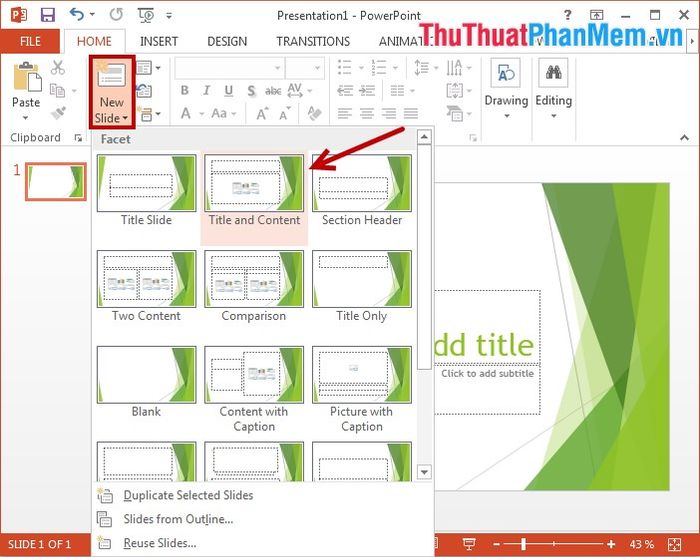The image size is (700, 557).
Task: Open the Customize Quick Access Toolbar arrow
Action: 169,16
